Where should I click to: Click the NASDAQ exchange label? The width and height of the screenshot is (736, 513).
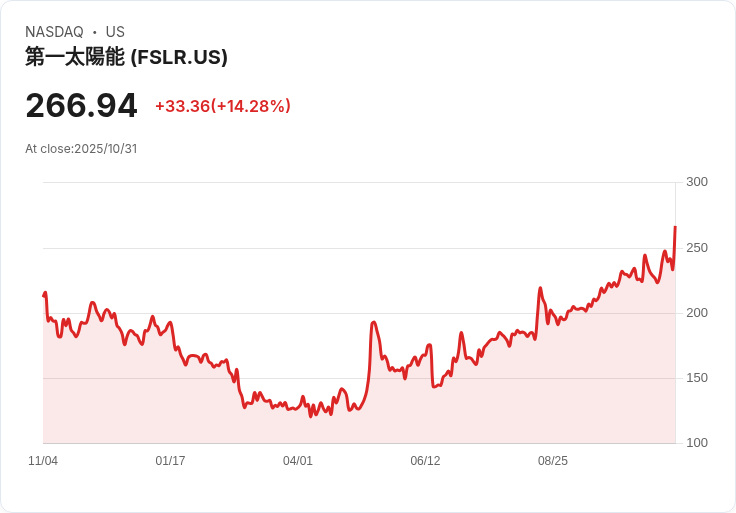tap(54, 32)
